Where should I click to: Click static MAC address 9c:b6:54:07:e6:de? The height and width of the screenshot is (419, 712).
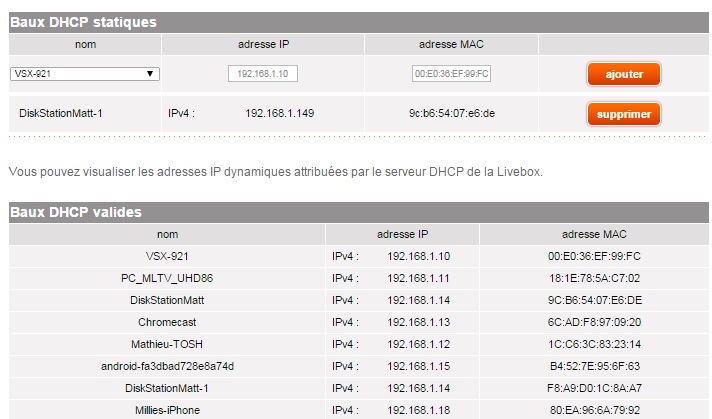click(452, 113)
